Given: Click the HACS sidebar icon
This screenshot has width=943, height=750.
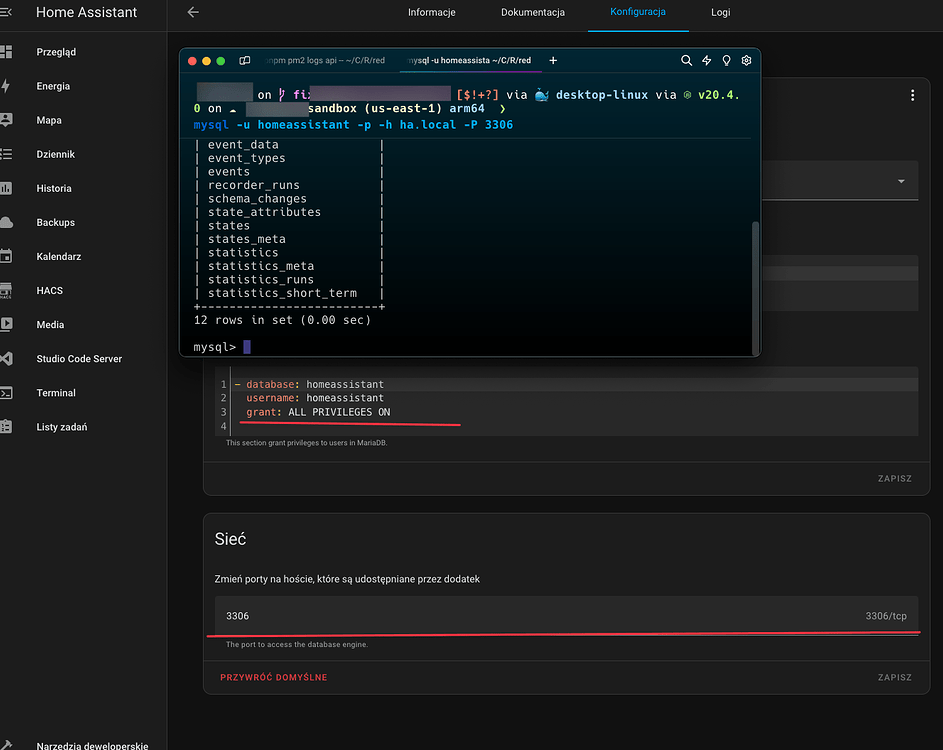Looking at the screenshot, I should 6,290.
